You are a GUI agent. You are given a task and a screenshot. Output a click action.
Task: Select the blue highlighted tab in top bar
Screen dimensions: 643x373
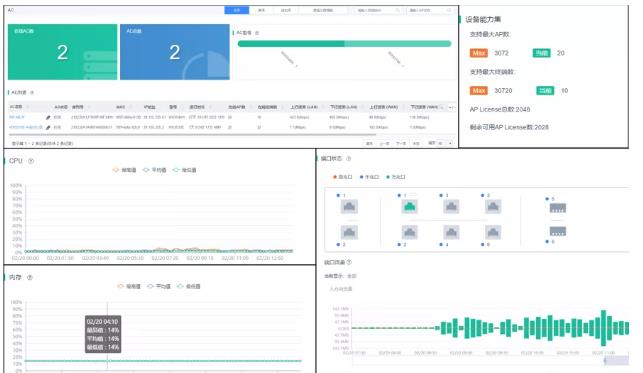(x=237, y=10)
